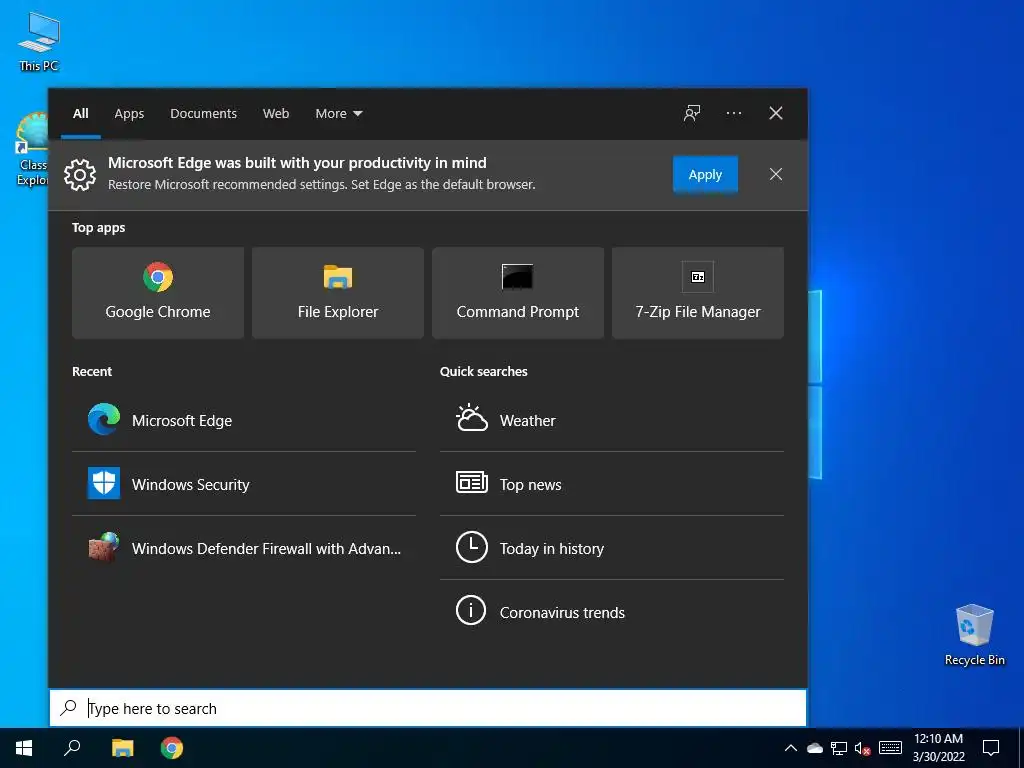Image resolution: width=1024 pixels, height=768 pixels.
Task: Launch Command Prompt from Top apps
Action: click(518, 293)
